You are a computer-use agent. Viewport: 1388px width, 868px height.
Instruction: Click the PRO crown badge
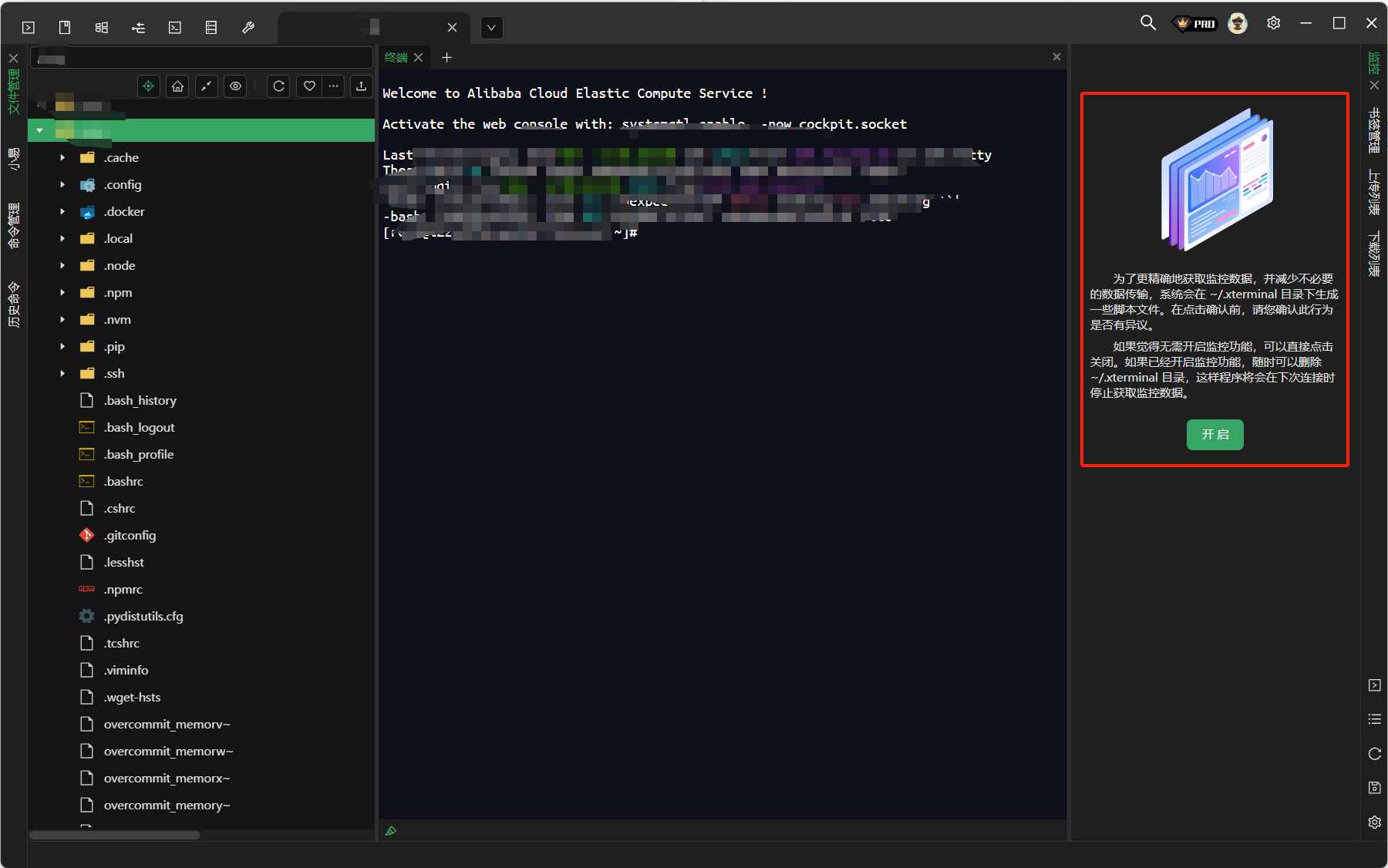tap(1195, 24)
